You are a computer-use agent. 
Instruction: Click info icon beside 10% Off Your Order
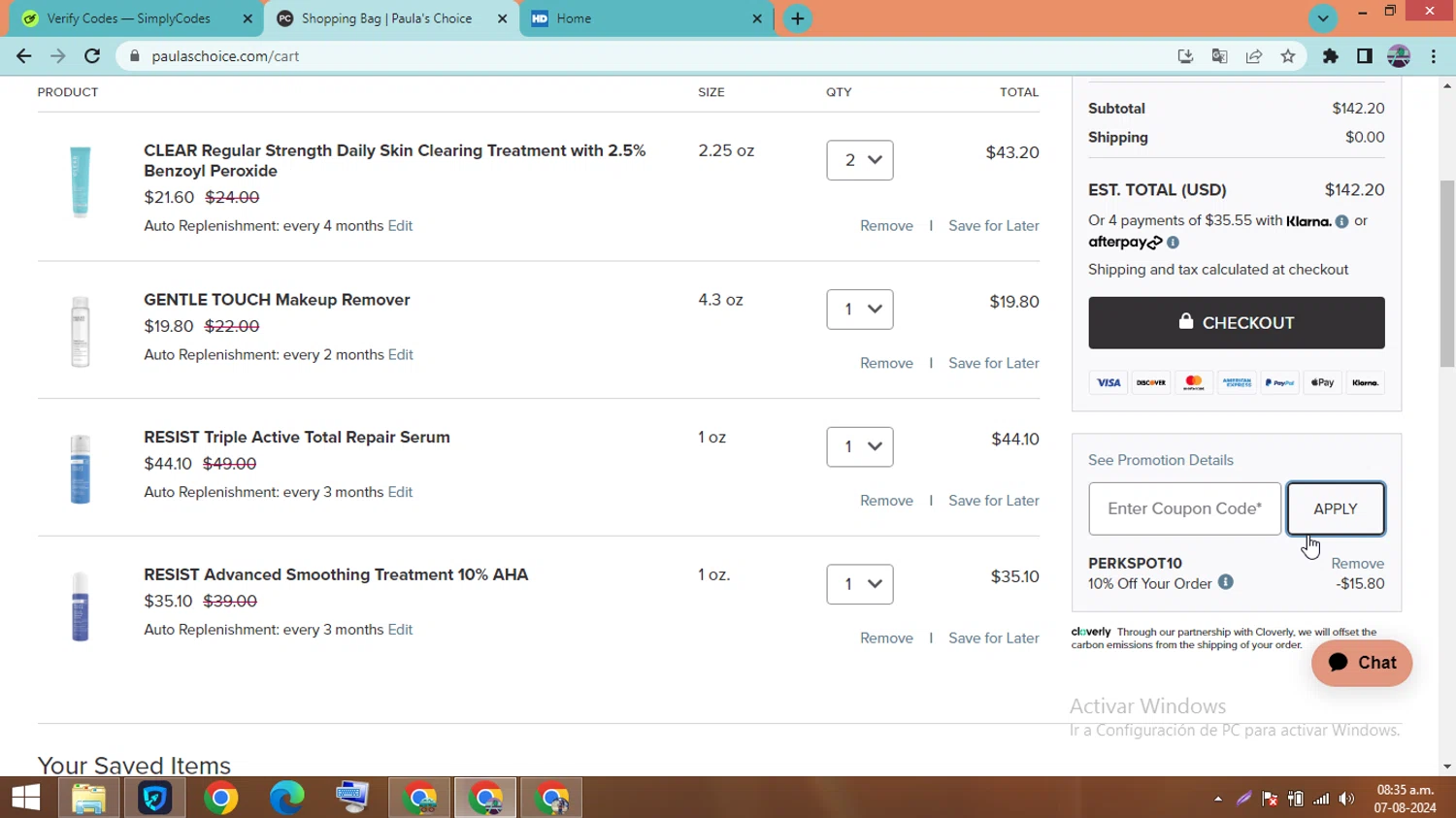coord(1226,582)
